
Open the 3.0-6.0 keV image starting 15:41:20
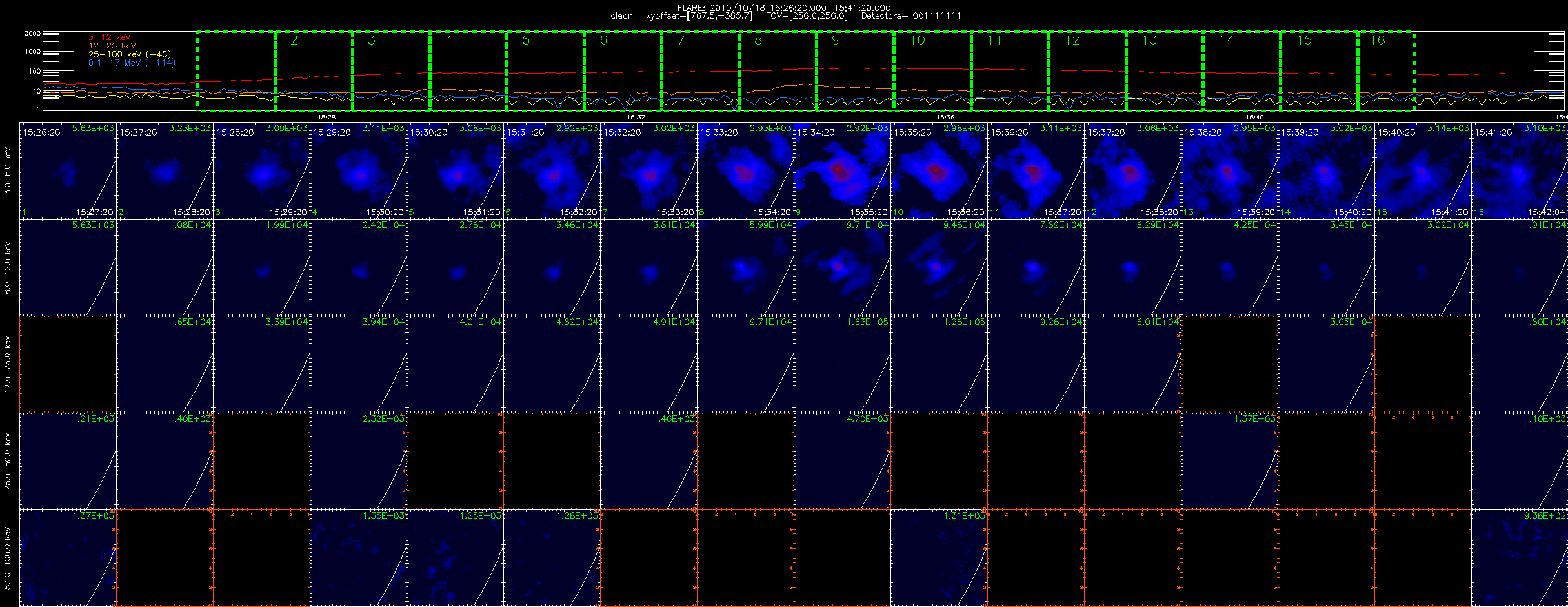point(1520,170)
